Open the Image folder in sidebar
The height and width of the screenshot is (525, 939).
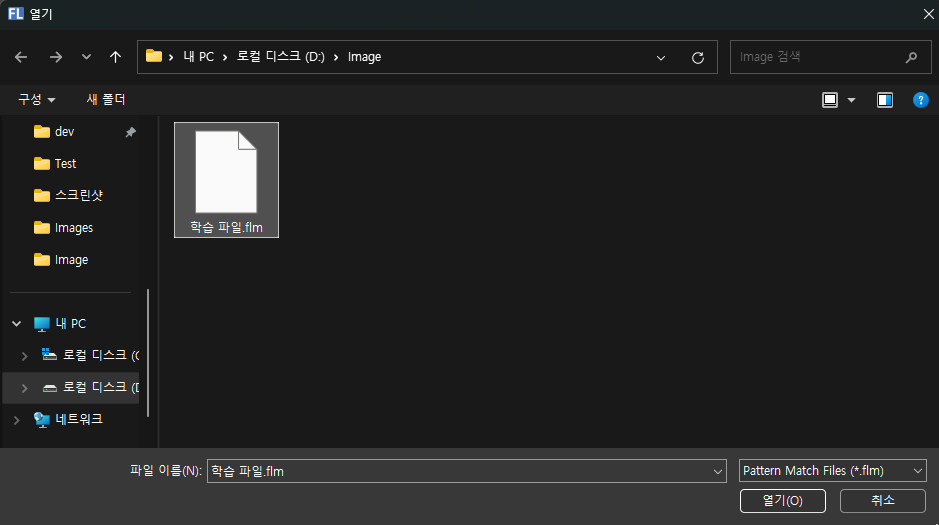pos(71,260)
